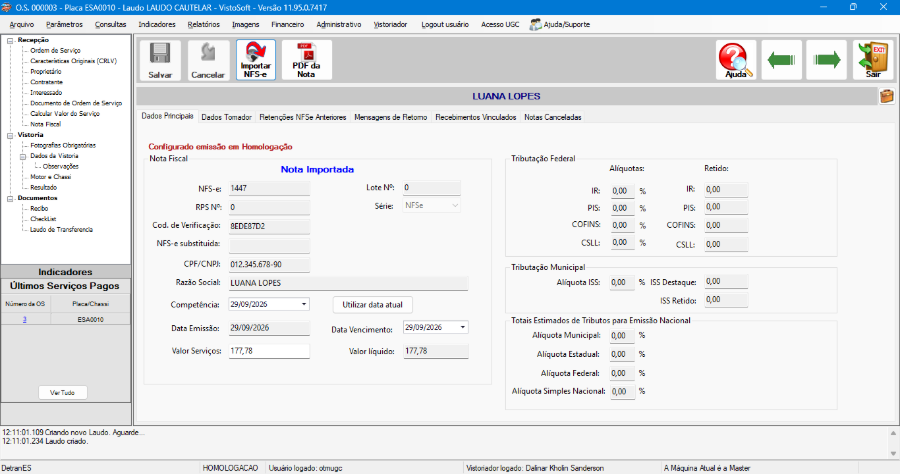
Task: Click the Ver Tudo button
Action: (63, 393)
